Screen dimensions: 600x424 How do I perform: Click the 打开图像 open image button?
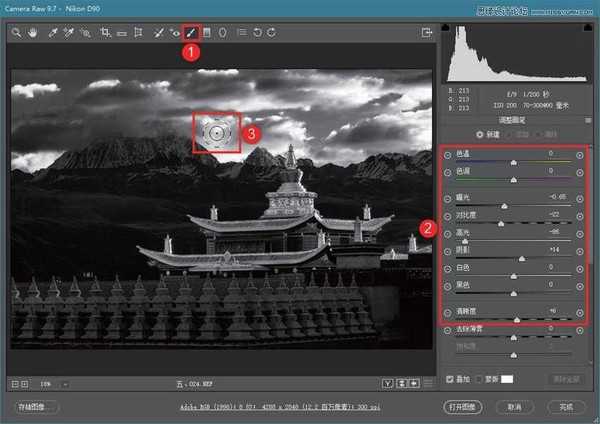click(464, 407)
